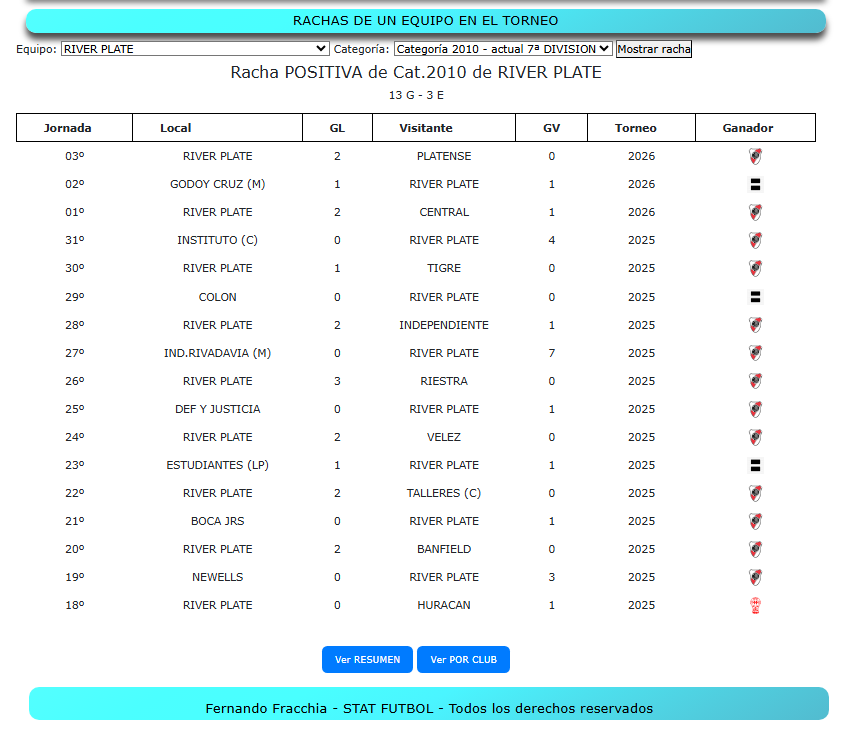
Task: Click winner crest in Banfield row
Action: pyautogui.click(x=755, y=549)
